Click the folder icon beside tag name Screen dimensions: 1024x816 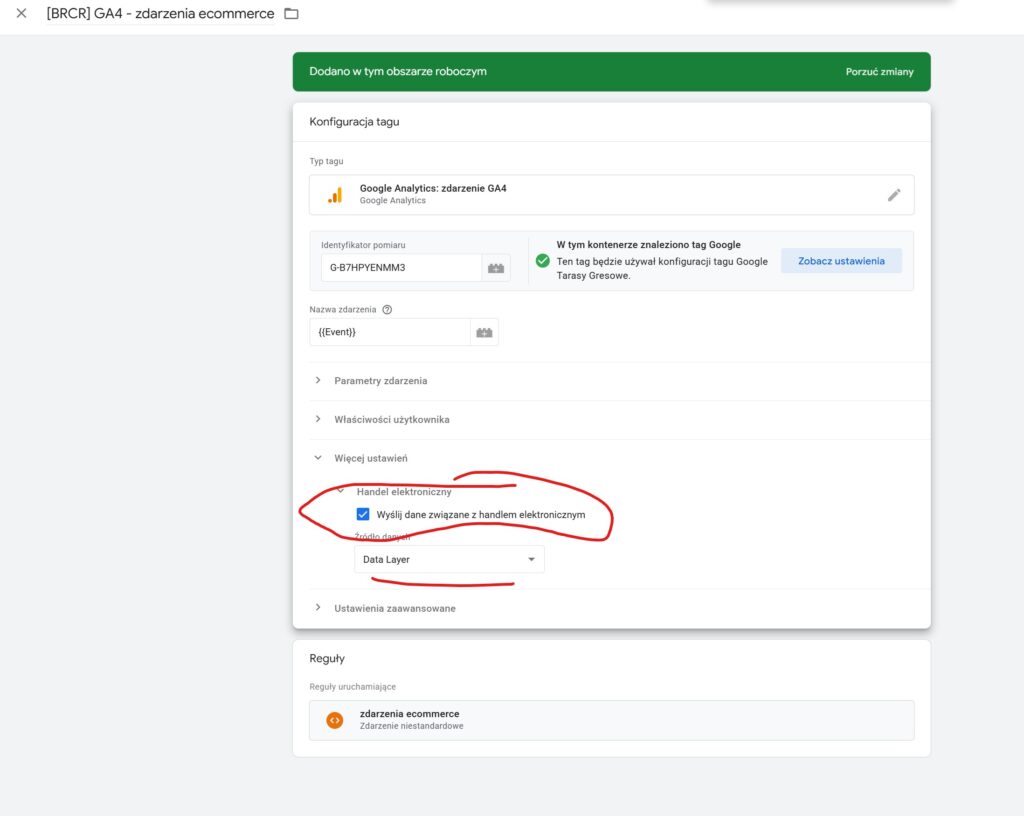coord(291,14)
